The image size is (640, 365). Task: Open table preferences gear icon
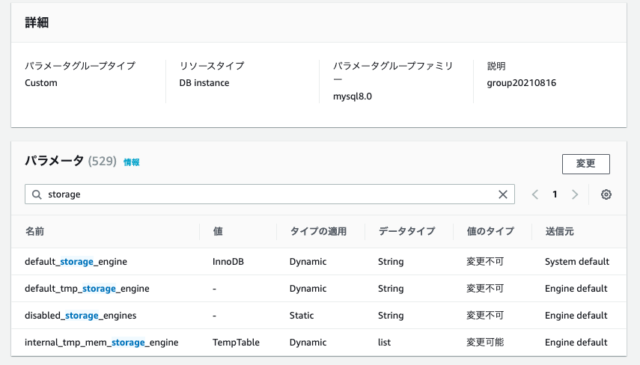[x=606, y=194]
